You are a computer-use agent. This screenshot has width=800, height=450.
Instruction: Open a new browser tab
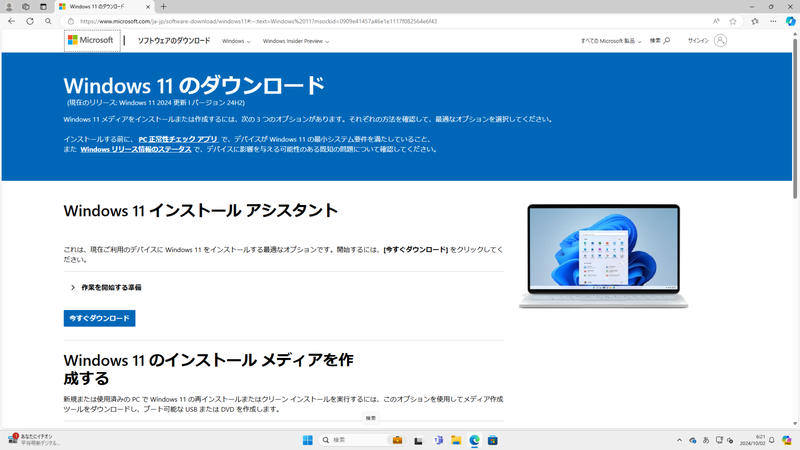(x=163, y=7)
